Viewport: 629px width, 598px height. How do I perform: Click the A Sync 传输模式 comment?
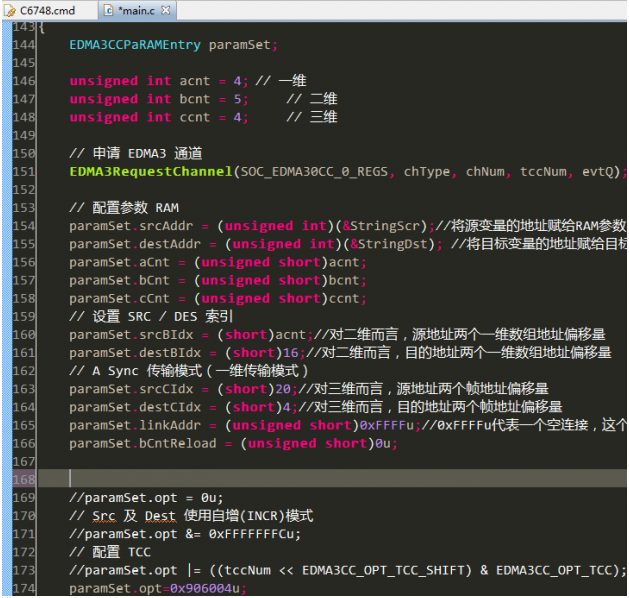coord(189,371)
